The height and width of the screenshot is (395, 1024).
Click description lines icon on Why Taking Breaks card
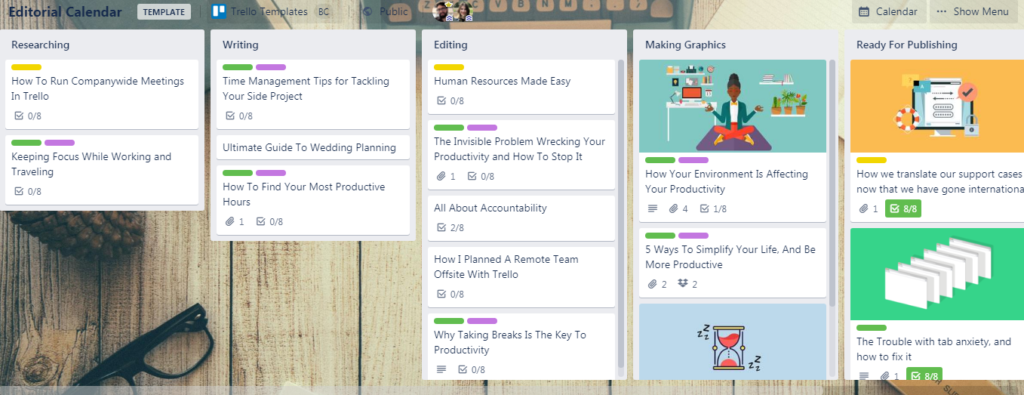441,370
